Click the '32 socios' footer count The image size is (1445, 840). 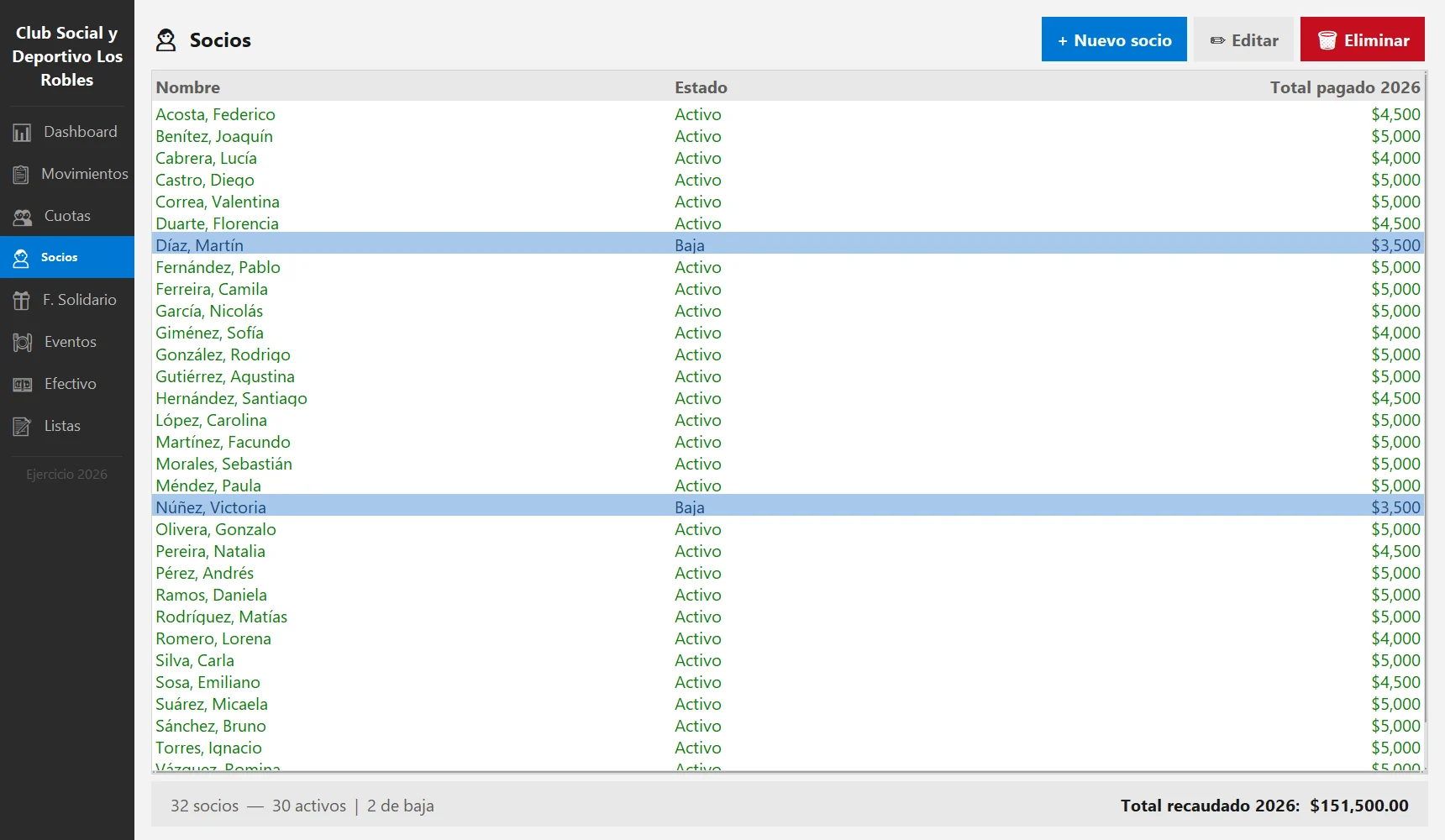pos(205,806)
